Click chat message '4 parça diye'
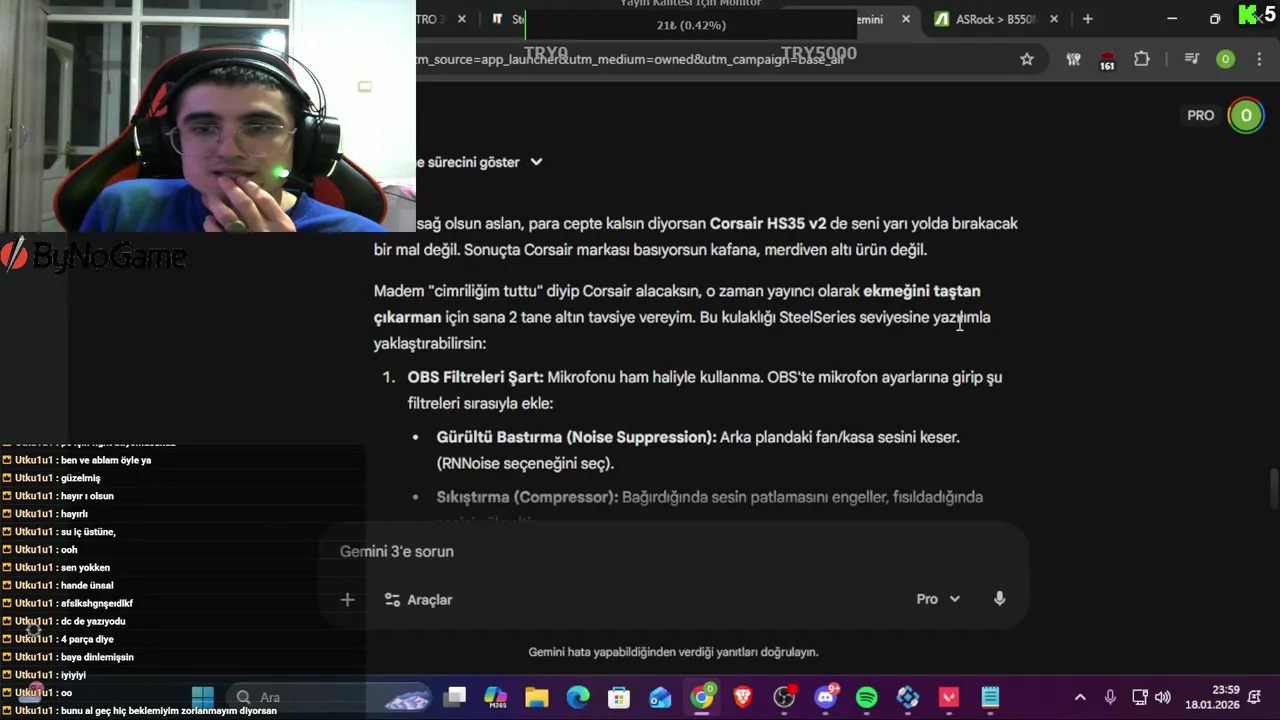This screenshot has height=720, width=1280. point(87,639)
